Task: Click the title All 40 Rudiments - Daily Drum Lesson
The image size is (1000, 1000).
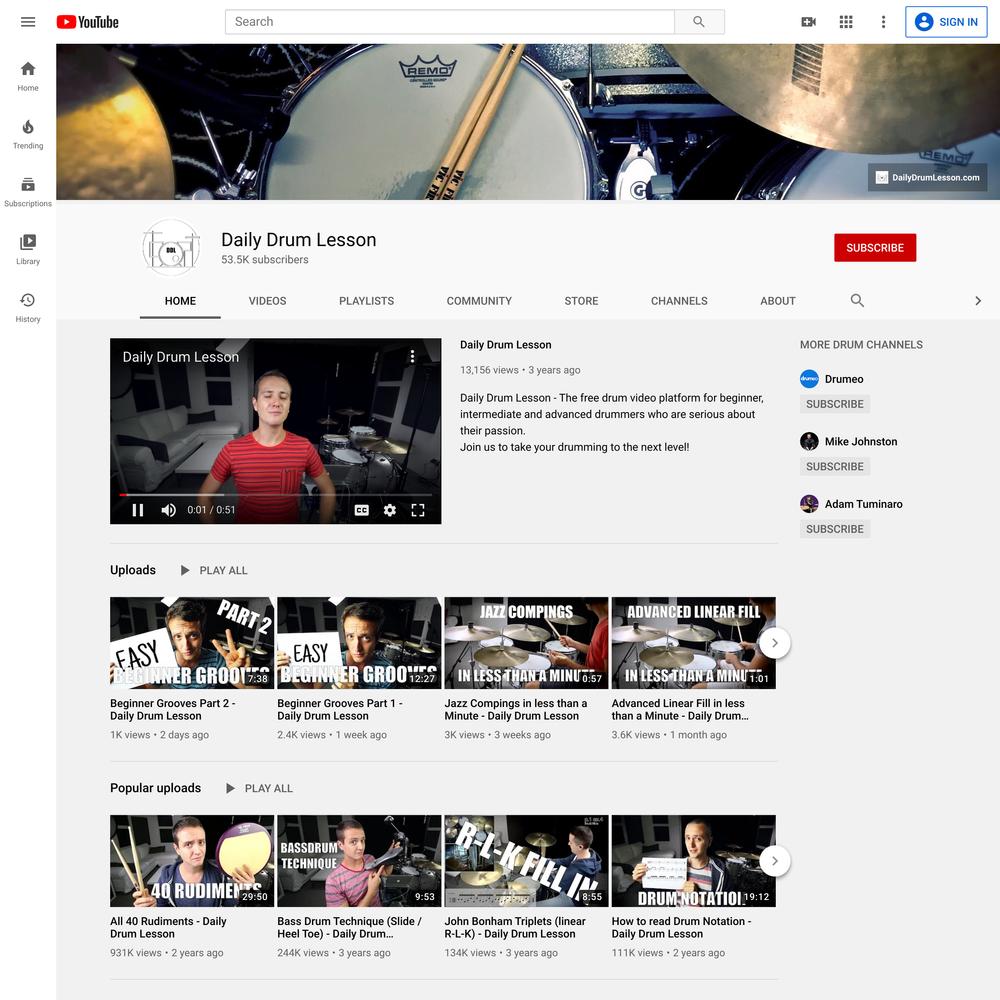Action: coord(168,927)
